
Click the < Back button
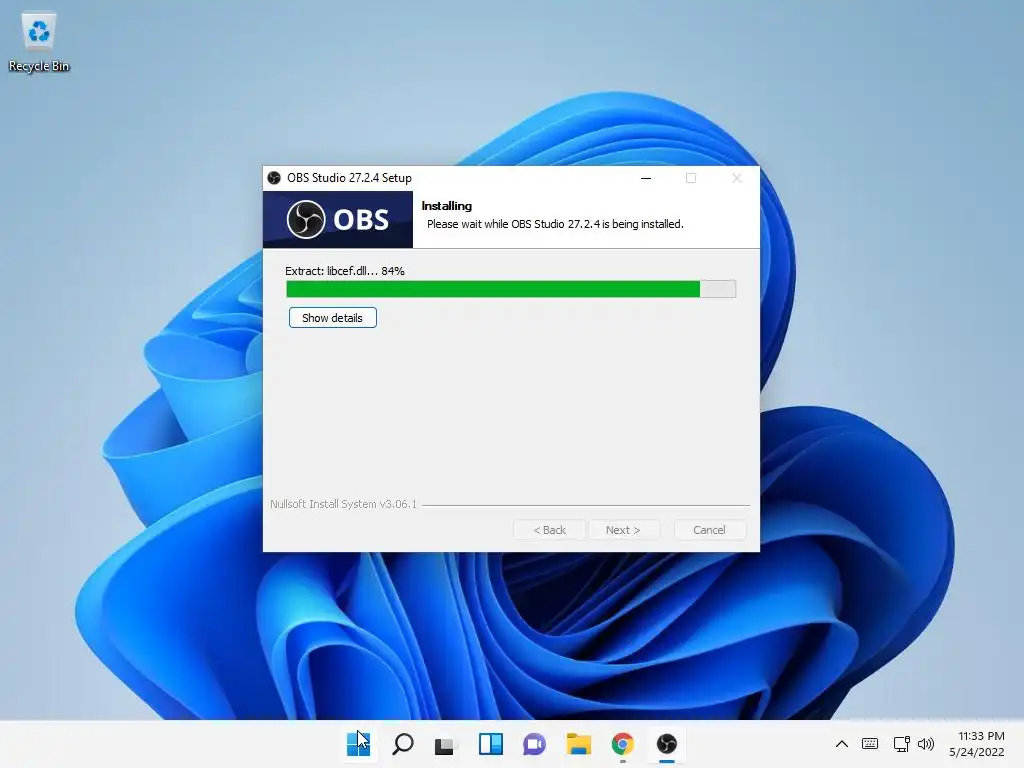tap(549, 530)
